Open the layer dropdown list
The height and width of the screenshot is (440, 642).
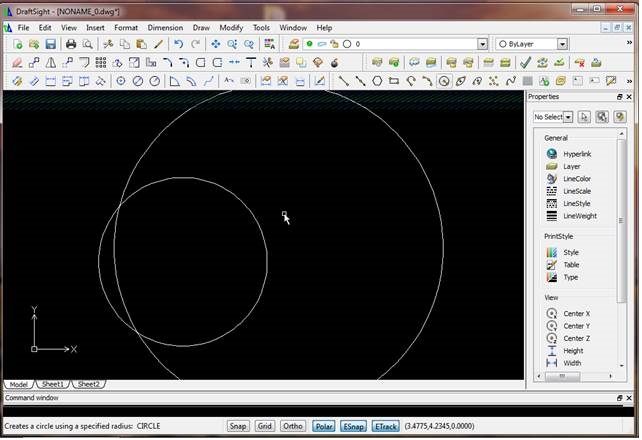(483, 44)
